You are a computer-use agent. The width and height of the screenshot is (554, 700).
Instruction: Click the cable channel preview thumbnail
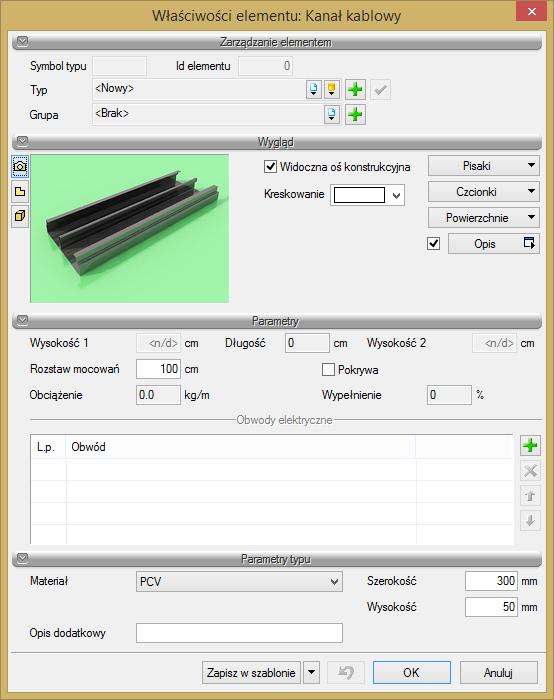pyautogui.click(x=129, y=229)
